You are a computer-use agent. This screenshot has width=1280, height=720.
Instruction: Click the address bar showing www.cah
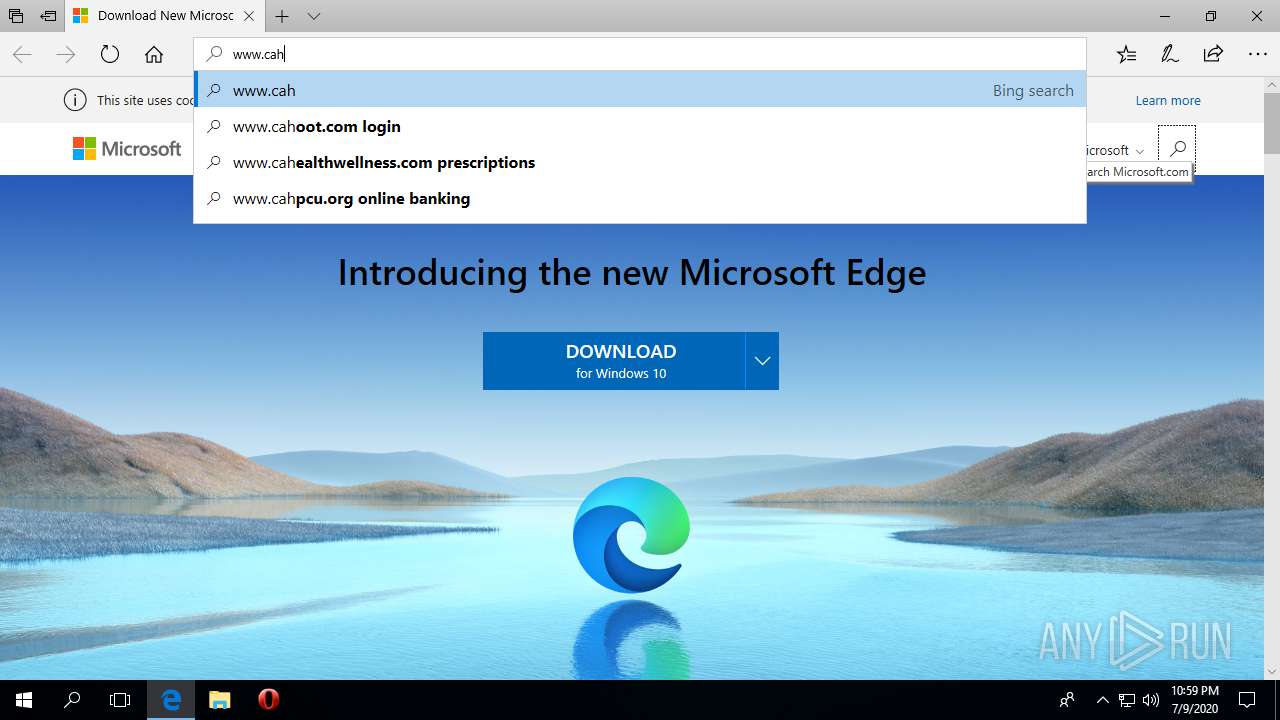pos(640,54)
